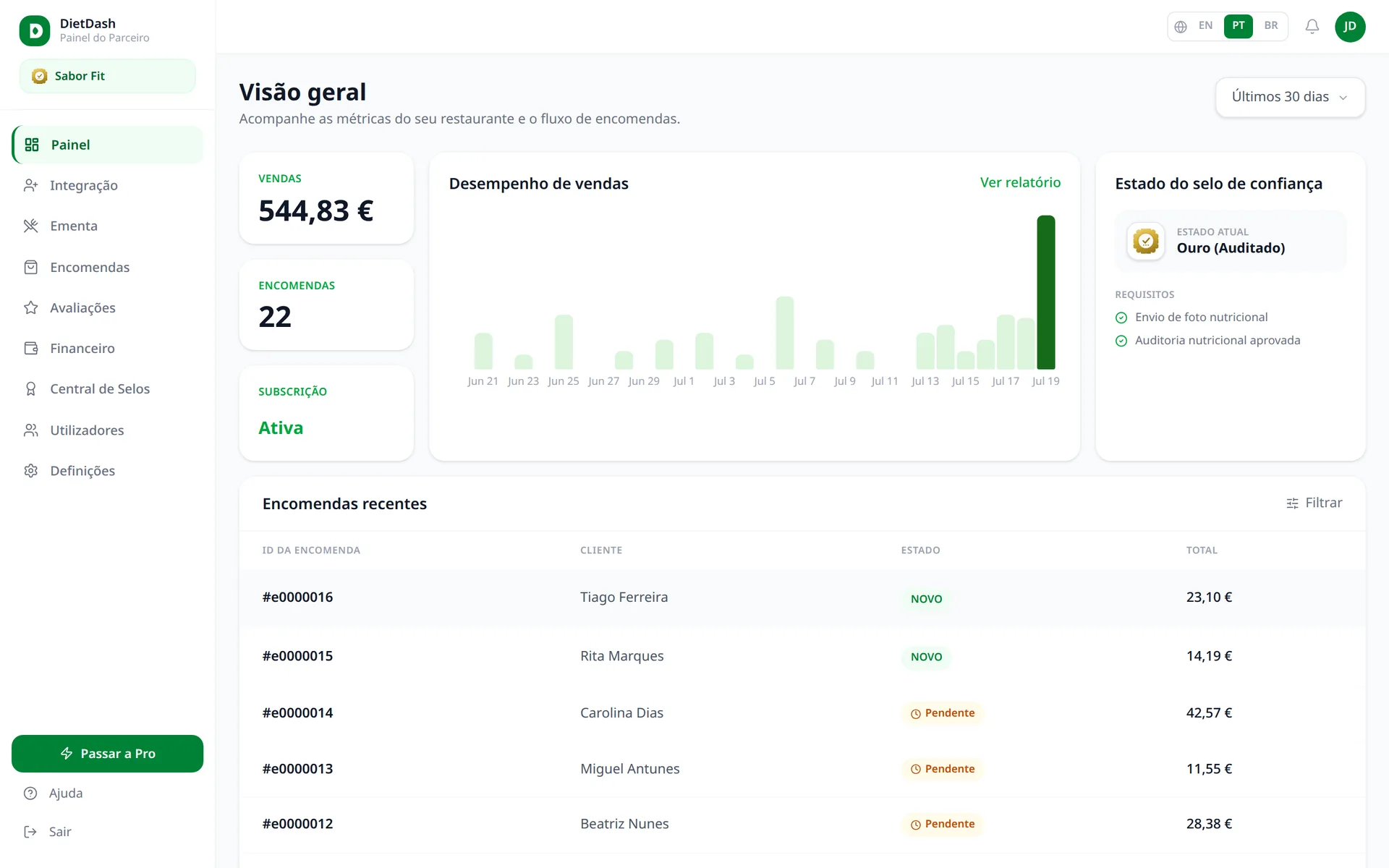
Task: Select the PT language option
Action: click(x=1239, y=26)
